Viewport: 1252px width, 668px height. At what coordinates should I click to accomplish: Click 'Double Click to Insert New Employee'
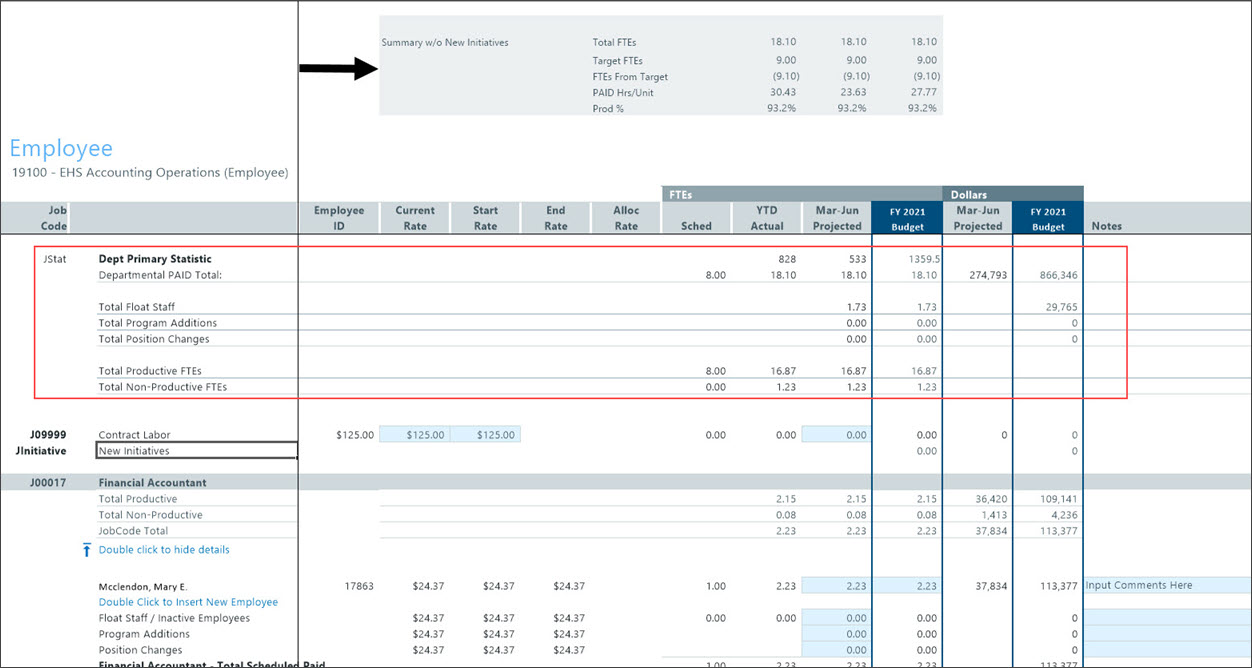point(188,602)
